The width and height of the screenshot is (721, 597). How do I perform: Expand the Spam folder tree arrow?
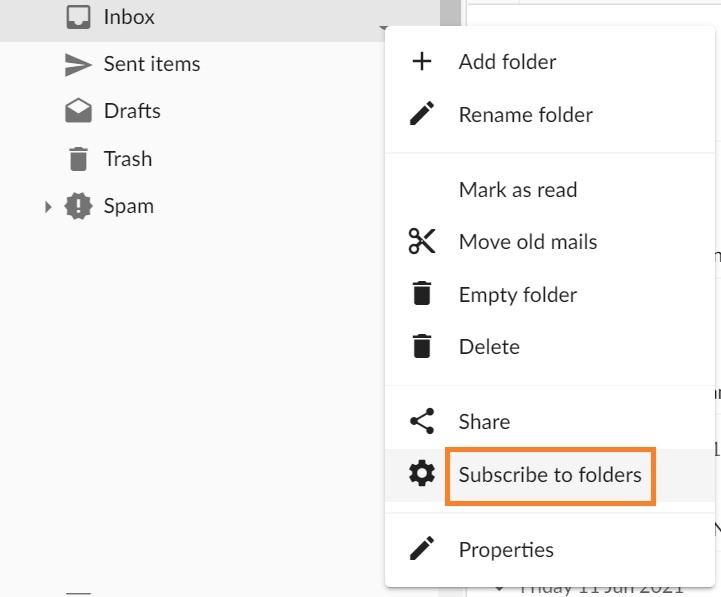coord(48,207)
